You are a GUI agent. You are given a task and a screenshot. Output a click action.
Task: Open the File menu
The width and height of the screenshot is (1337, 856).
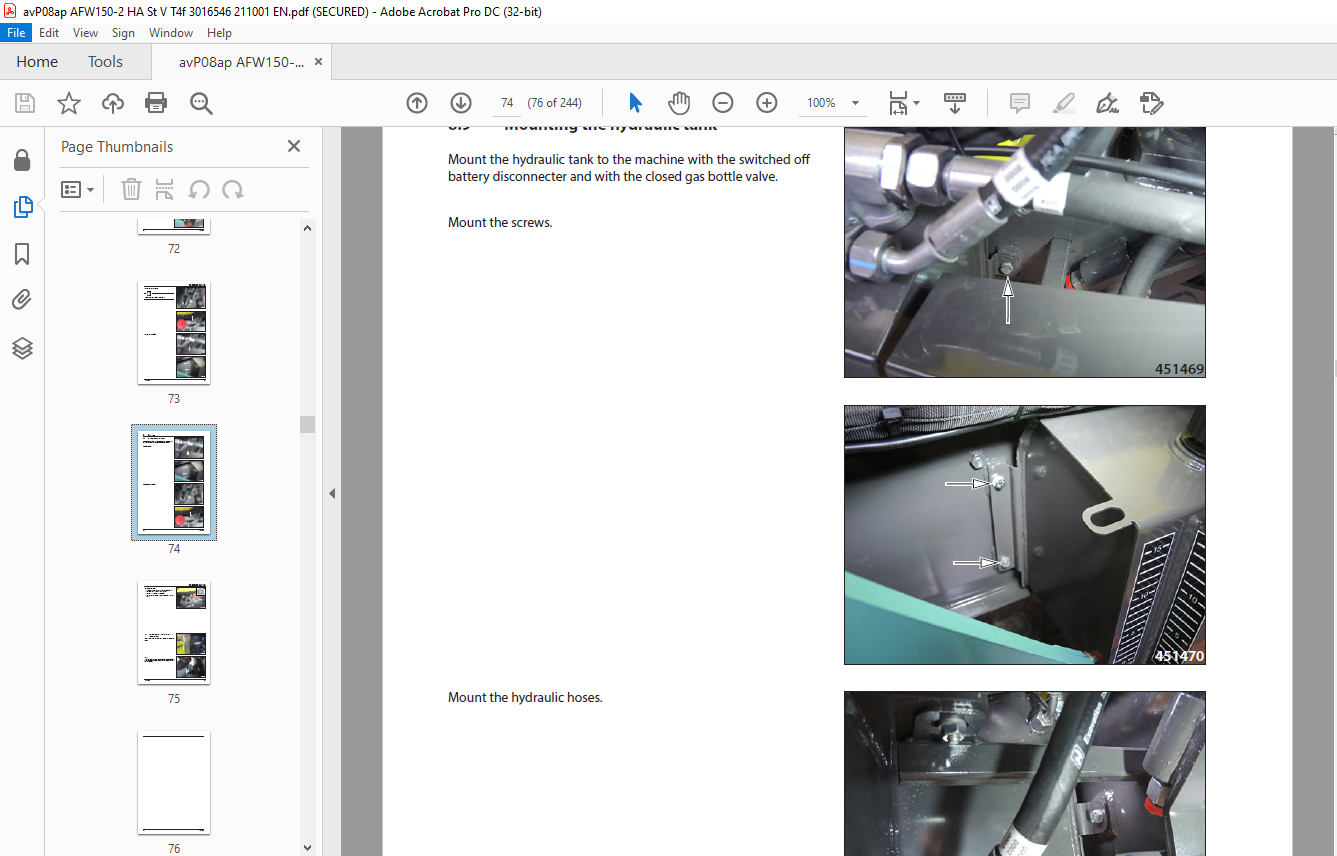(x=17, y=33)
